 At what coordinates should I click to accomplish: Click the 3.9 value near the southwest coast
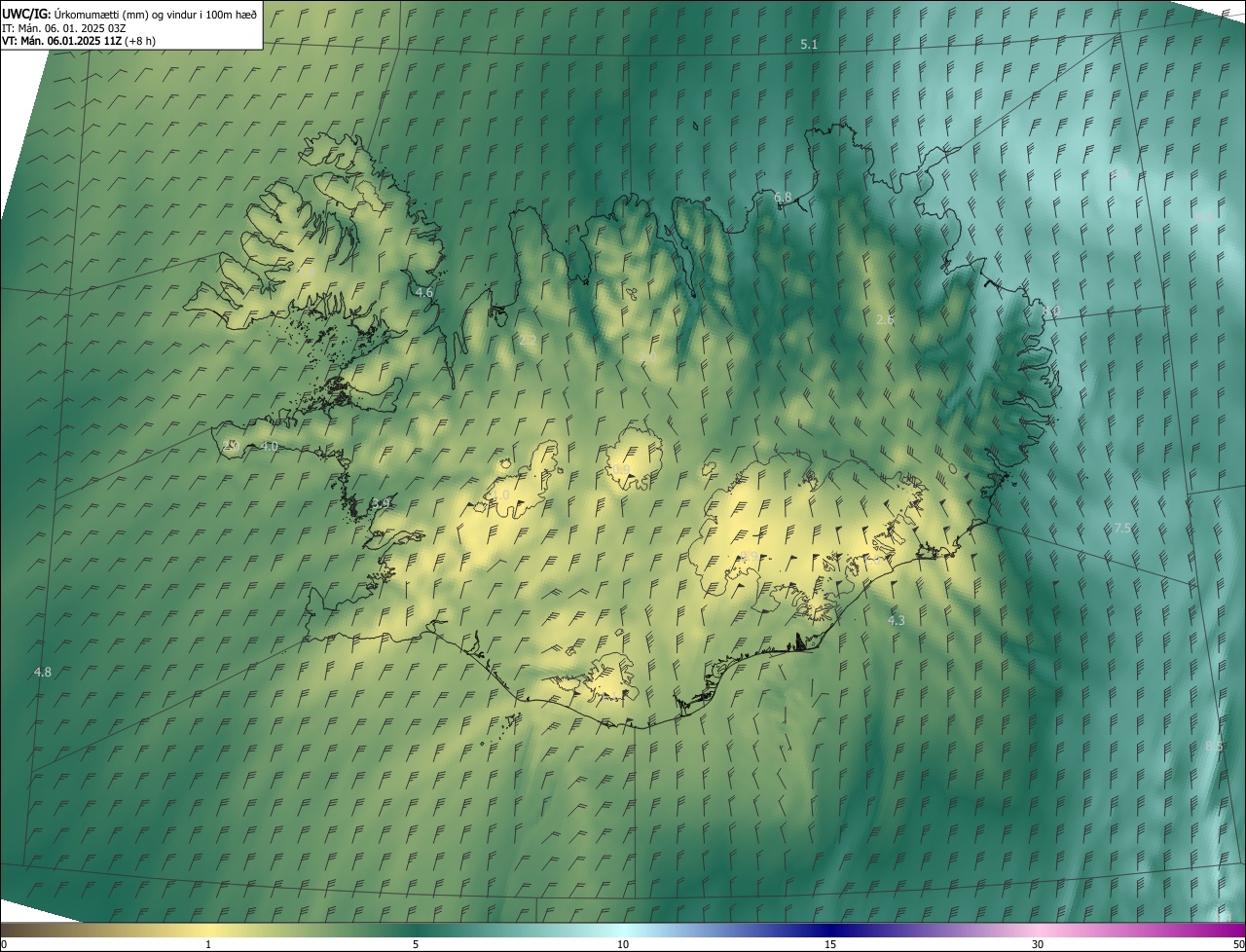pos(381,503)
